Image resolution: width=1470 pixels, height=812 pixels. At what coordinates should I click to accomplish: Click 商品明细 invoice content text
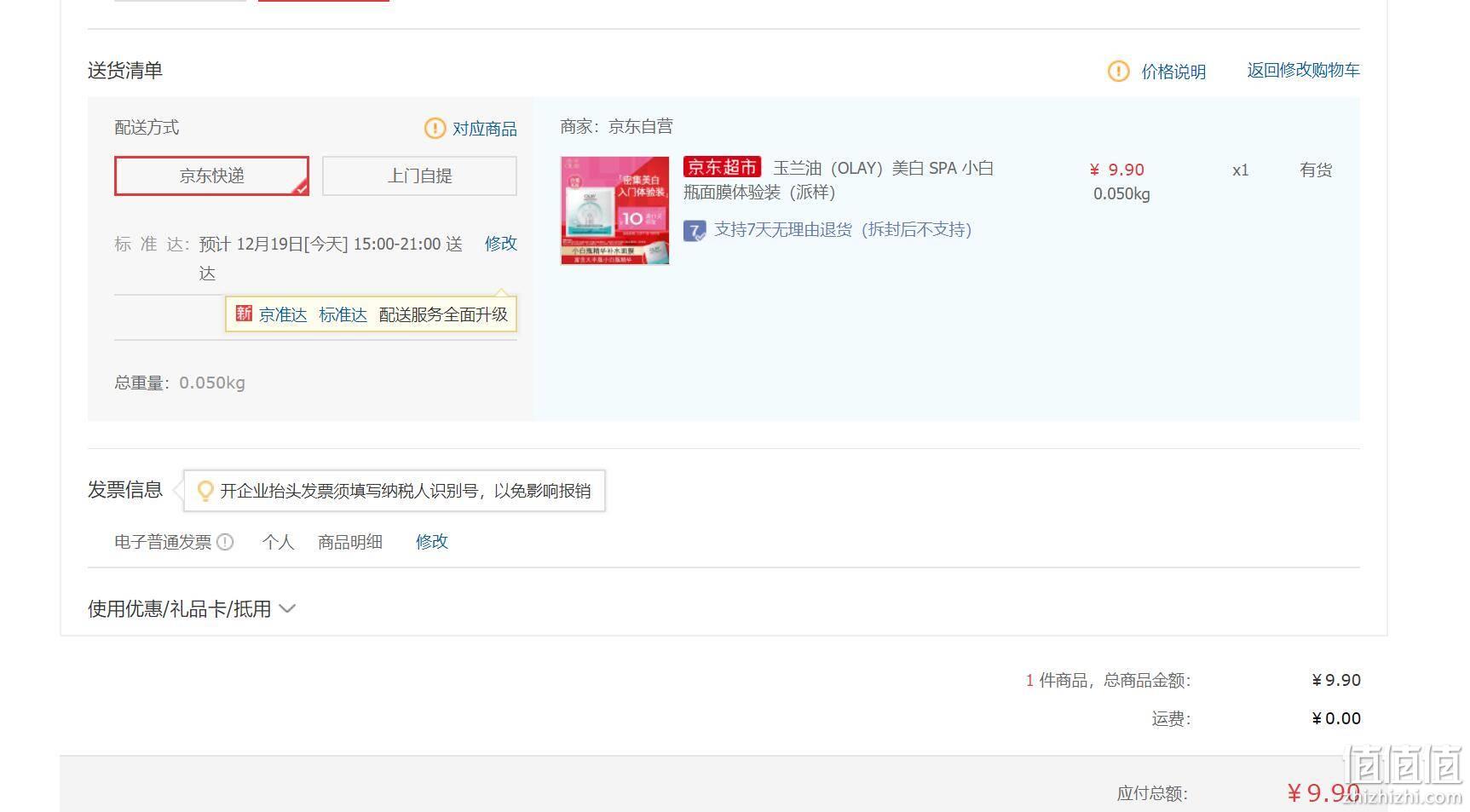pyautogui.click(x=350, y=542)
